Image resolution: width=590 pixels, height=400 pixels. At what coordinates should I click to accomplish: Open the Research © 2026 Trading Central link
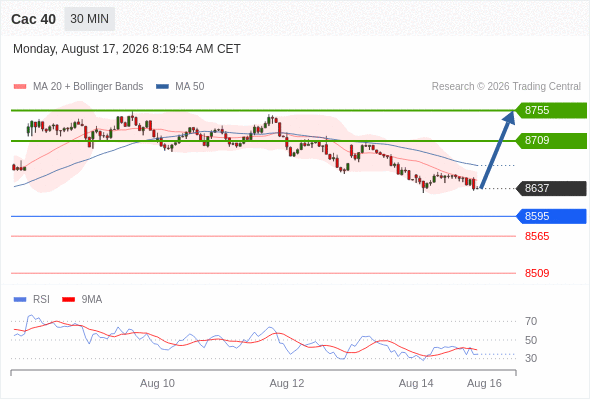(506, 87)
